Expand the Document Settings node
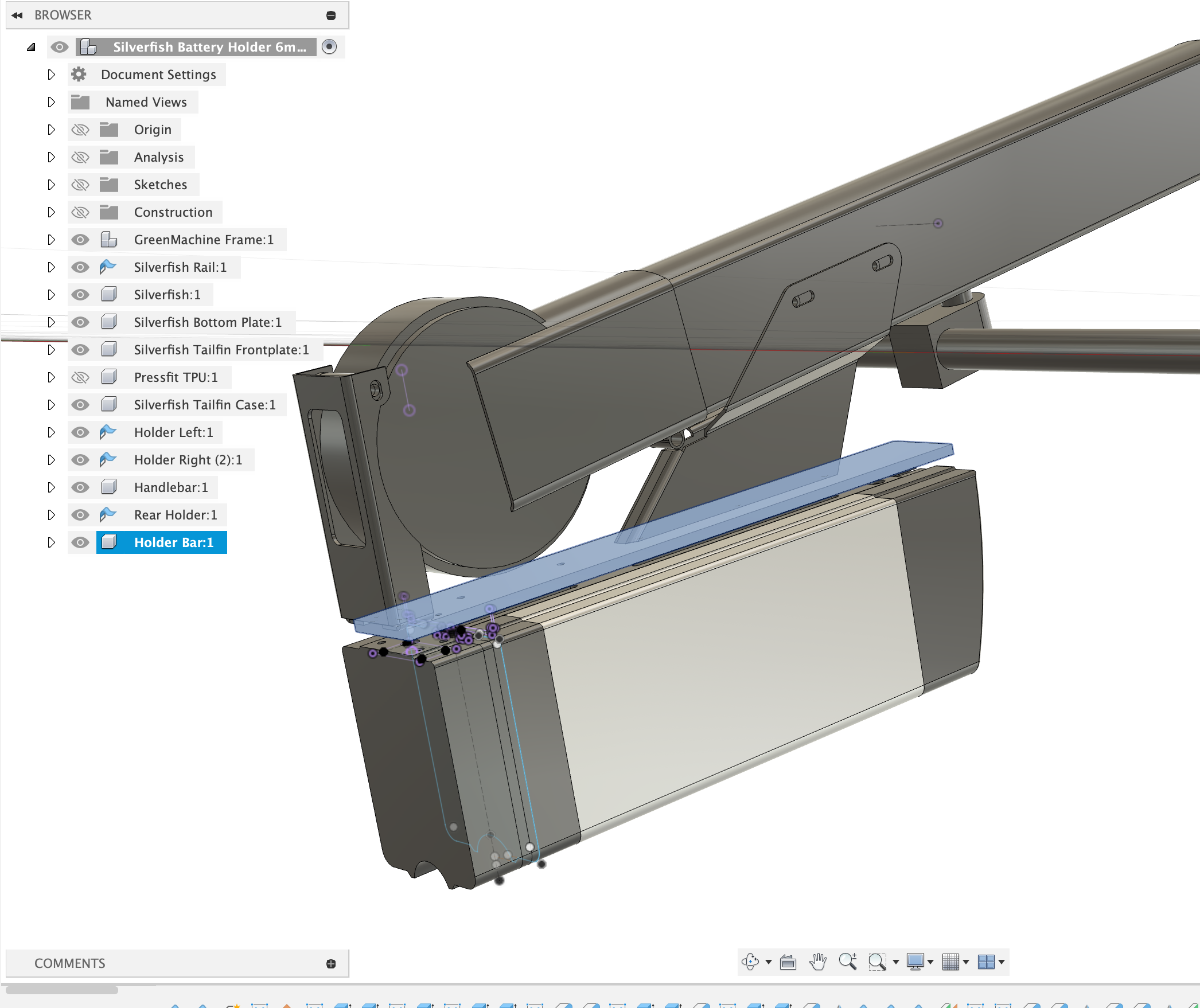 pos(52,74)
